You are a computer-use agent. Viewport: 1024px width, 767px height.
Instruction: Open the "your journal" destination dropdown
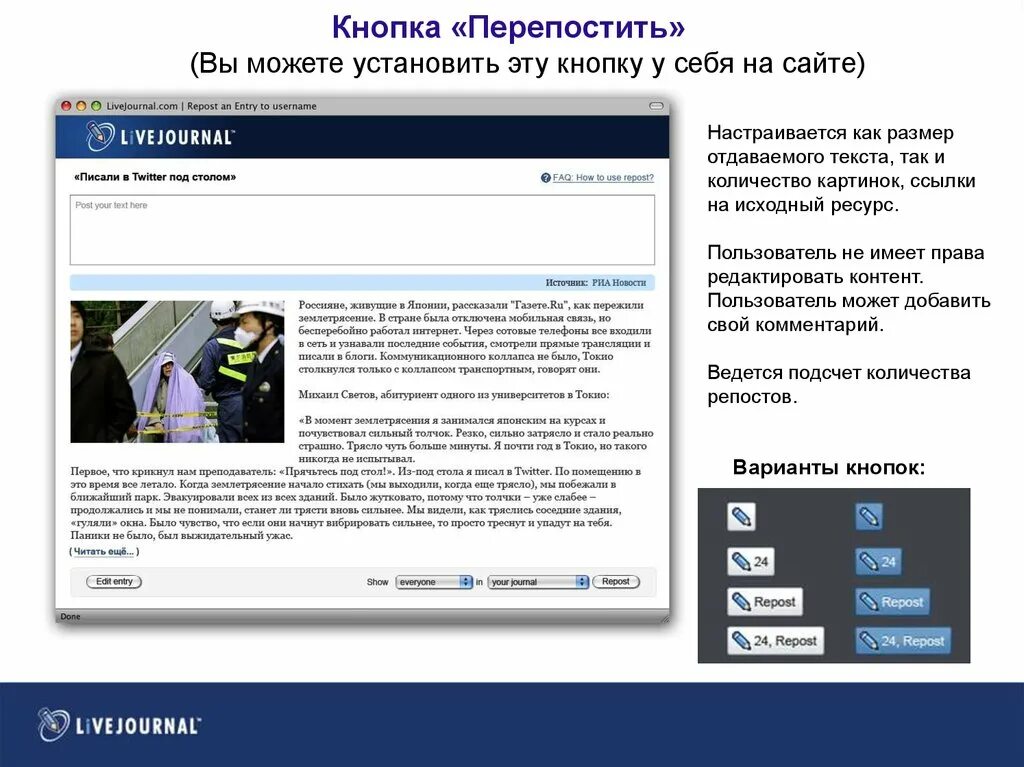click(x=538, y=582)
